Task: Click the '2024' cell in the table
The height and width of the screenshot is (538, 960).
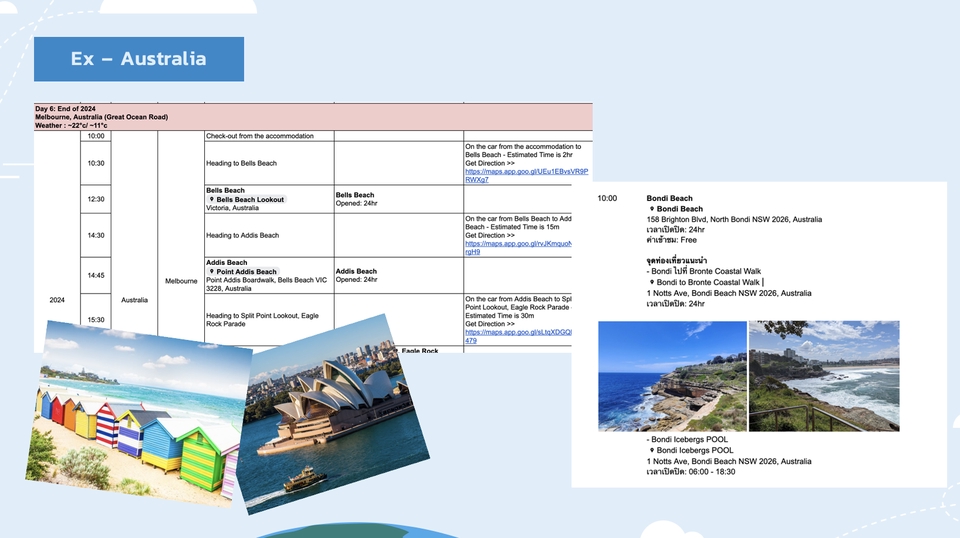Action: pyautogui.click(x=57, y=300)
